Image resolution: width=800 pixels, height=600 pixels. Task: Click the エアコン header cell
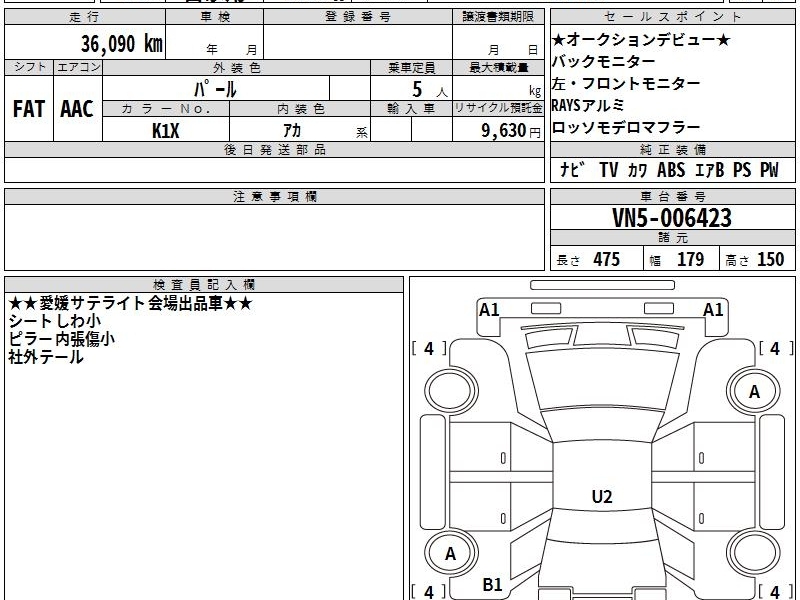pyautogui.click(x=78, y=67)
